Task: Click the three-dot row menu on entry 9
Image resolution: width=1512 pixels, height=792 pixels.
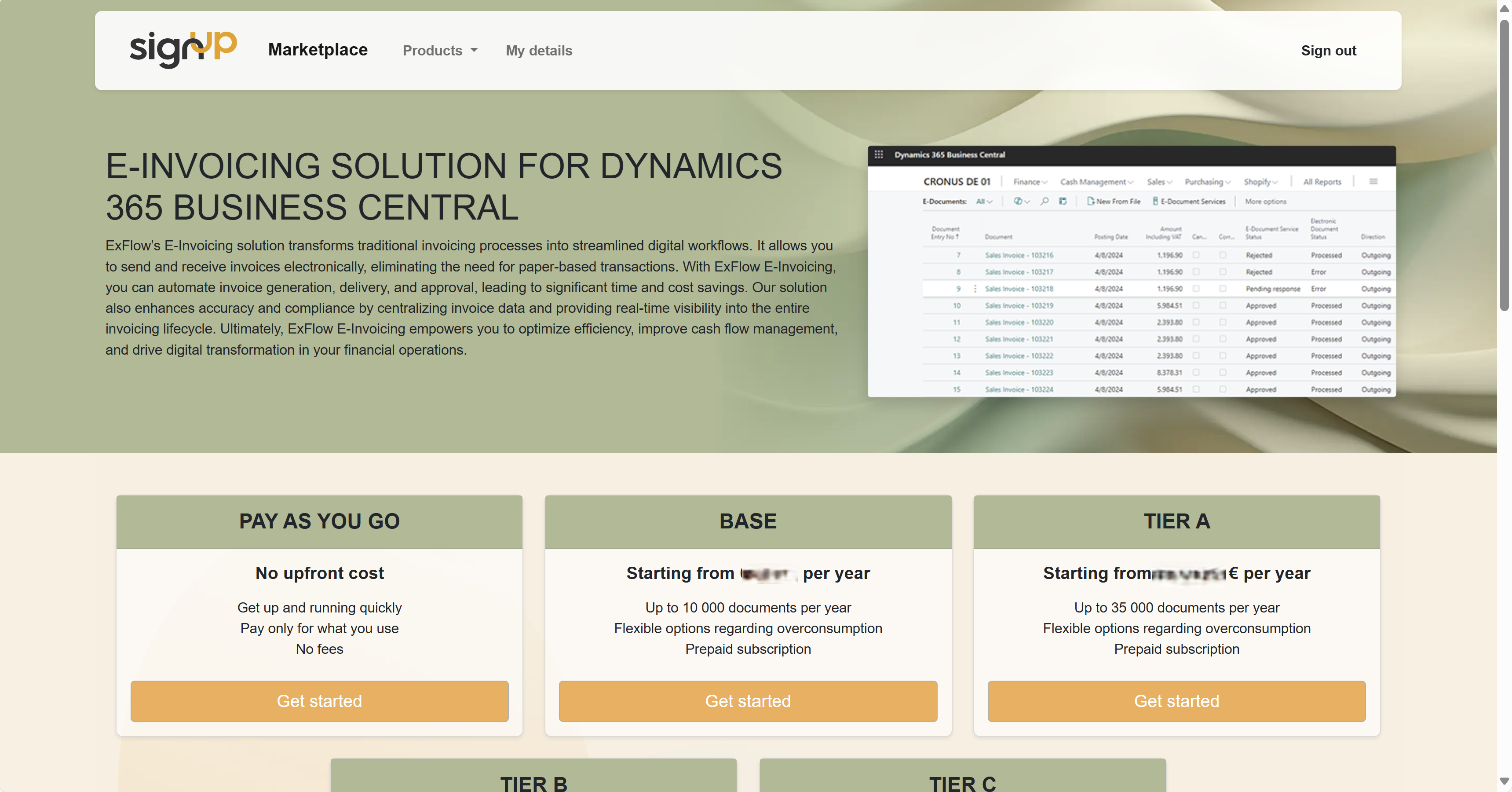Action: (975, 289)
